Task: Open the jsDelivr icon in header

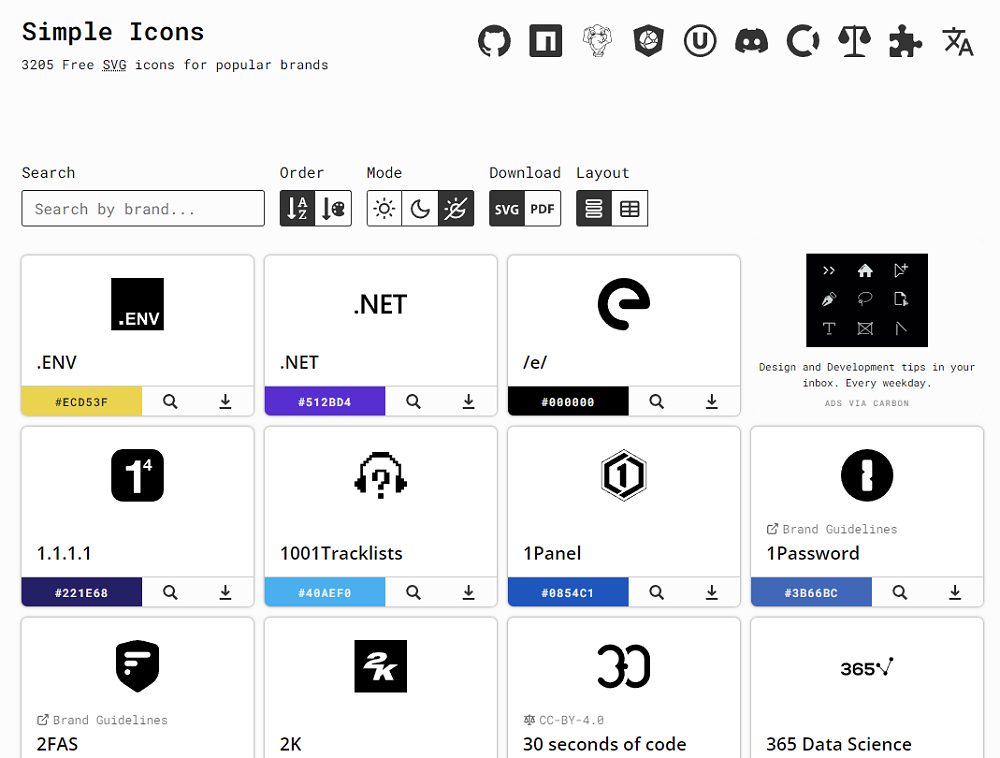Action: click(649, 41)
